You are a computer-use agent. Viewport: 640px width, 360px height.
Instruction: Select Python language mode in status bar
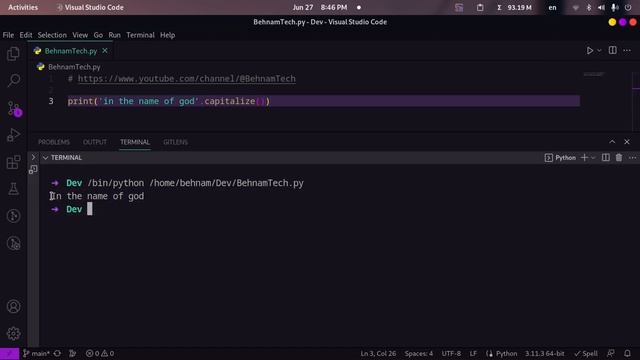[506, 353]
